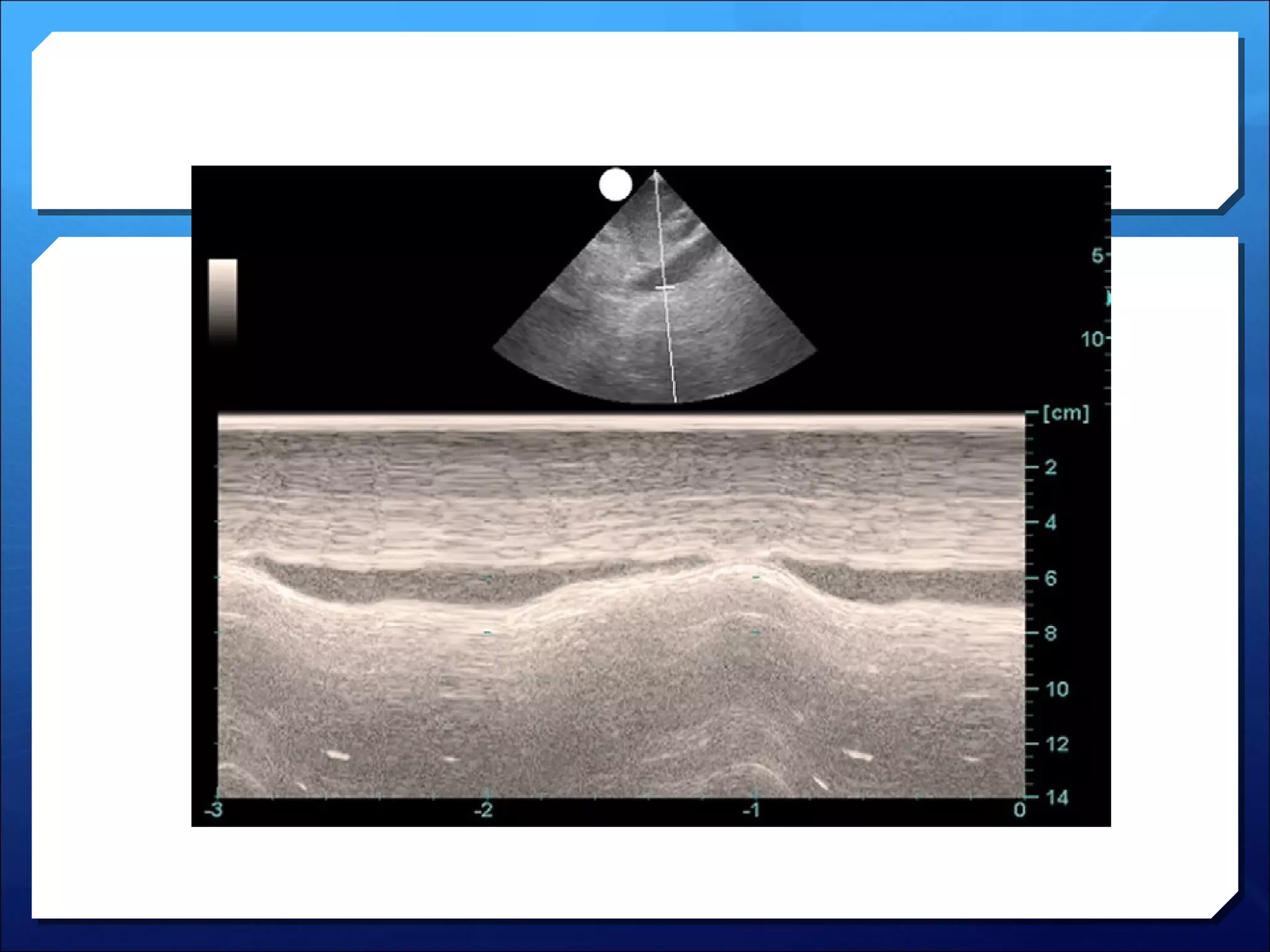Click the '6' cm M-mode depth label
Viewport: 1270px width, 952px height.
pos(1050,578)
